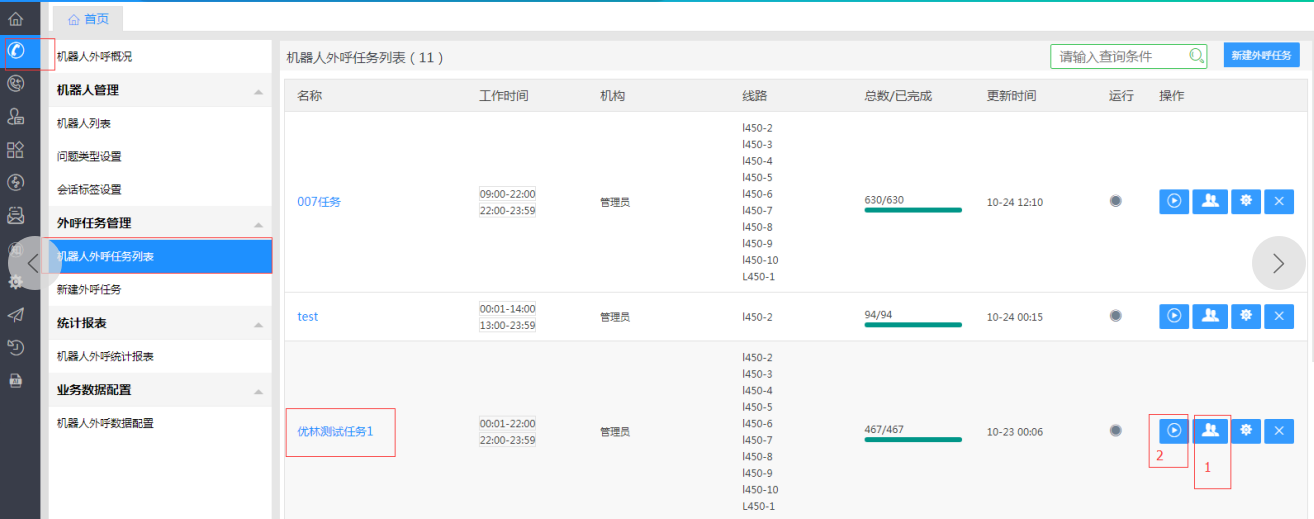Viewport: 1314px width, 519px height.
Task: Delete the test task using X icon
Action: [x=1279, y=316]
